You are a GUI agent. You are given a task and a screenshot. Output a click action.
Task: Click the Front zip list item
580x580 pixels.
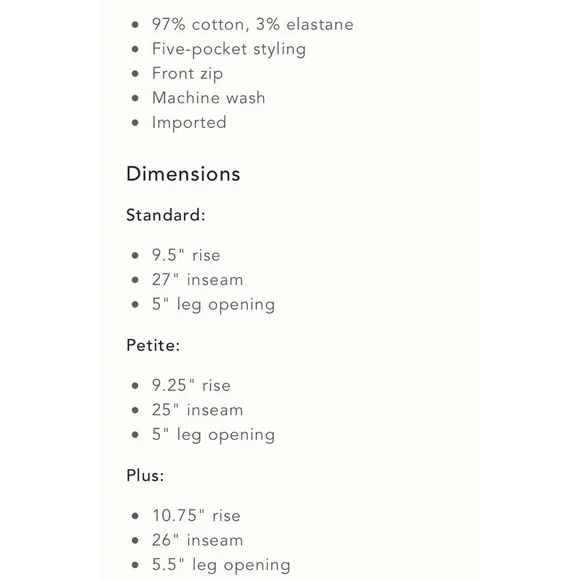188,74
